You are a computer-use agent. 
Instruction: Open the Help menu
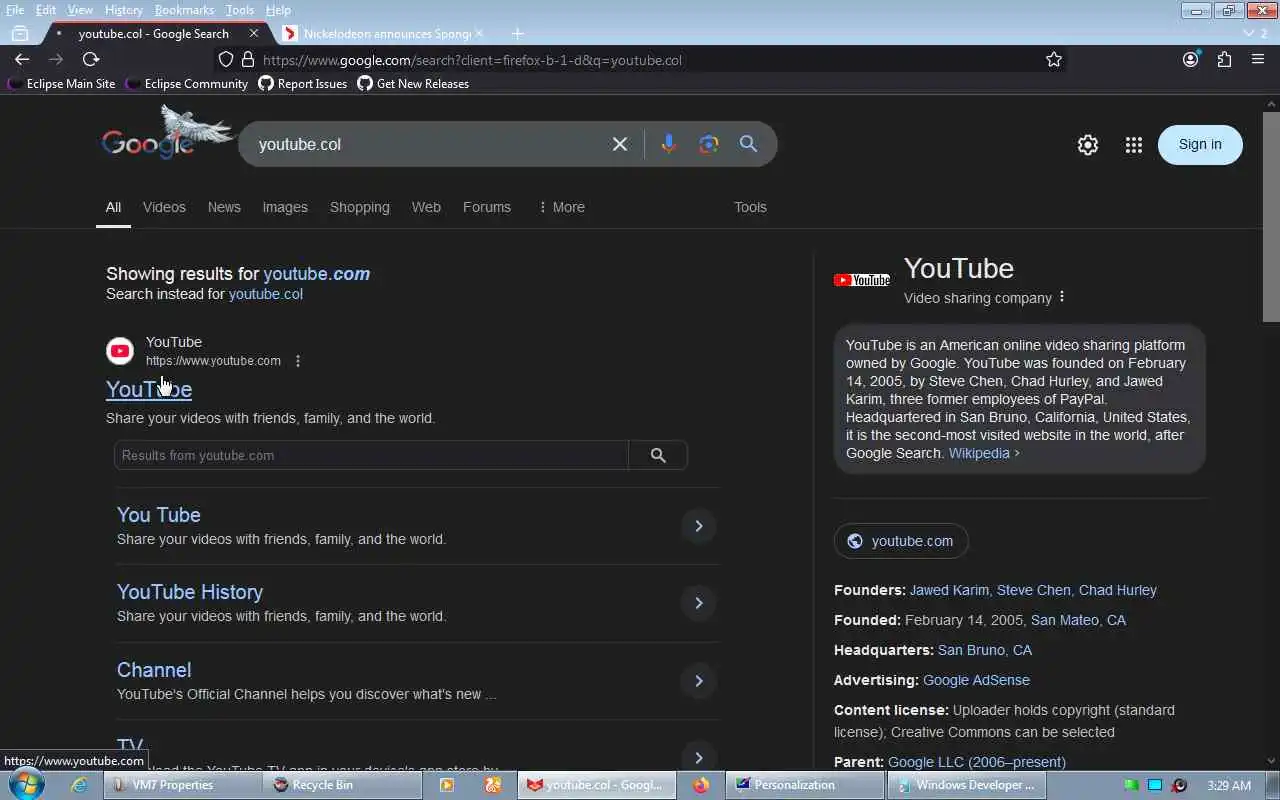click(x=278, y=10)
